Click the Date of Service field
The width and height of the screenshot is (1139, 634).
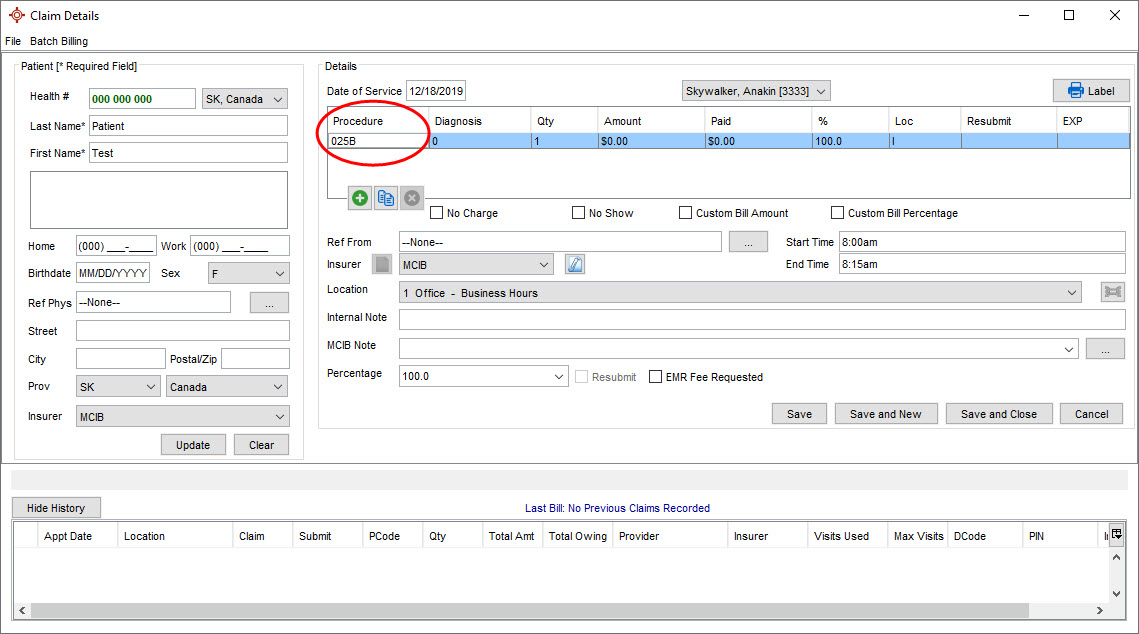[436, 91]
